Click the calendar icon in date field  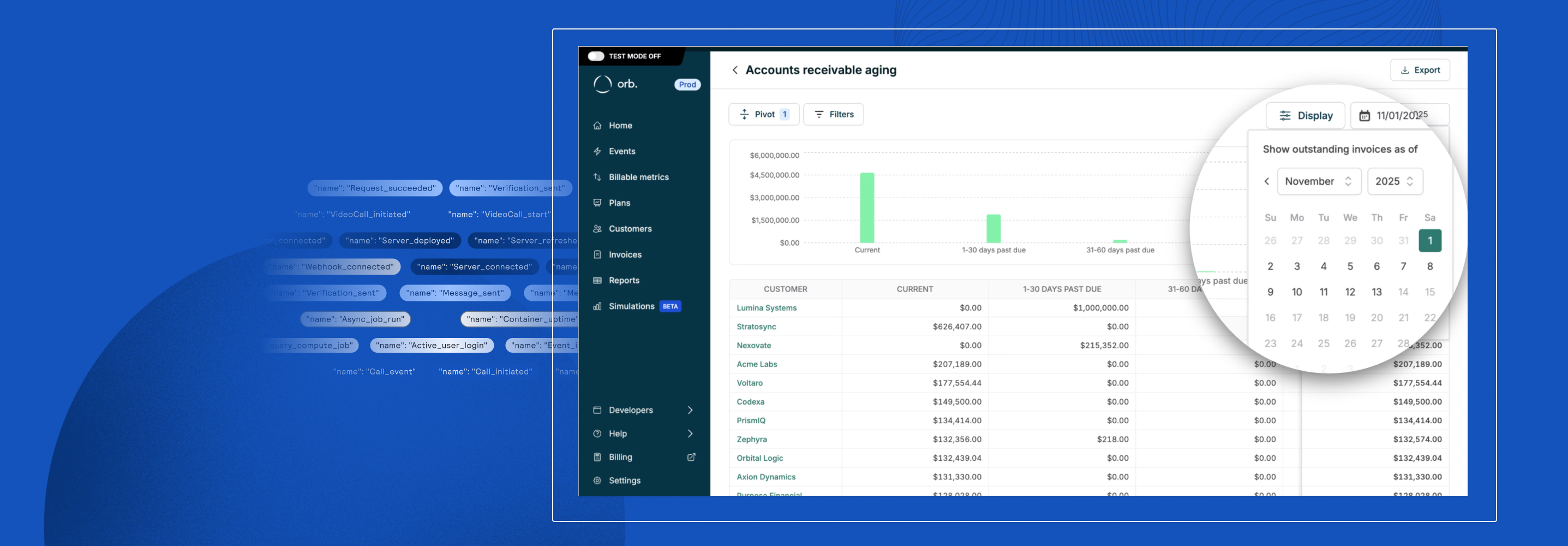point(1364,116)
